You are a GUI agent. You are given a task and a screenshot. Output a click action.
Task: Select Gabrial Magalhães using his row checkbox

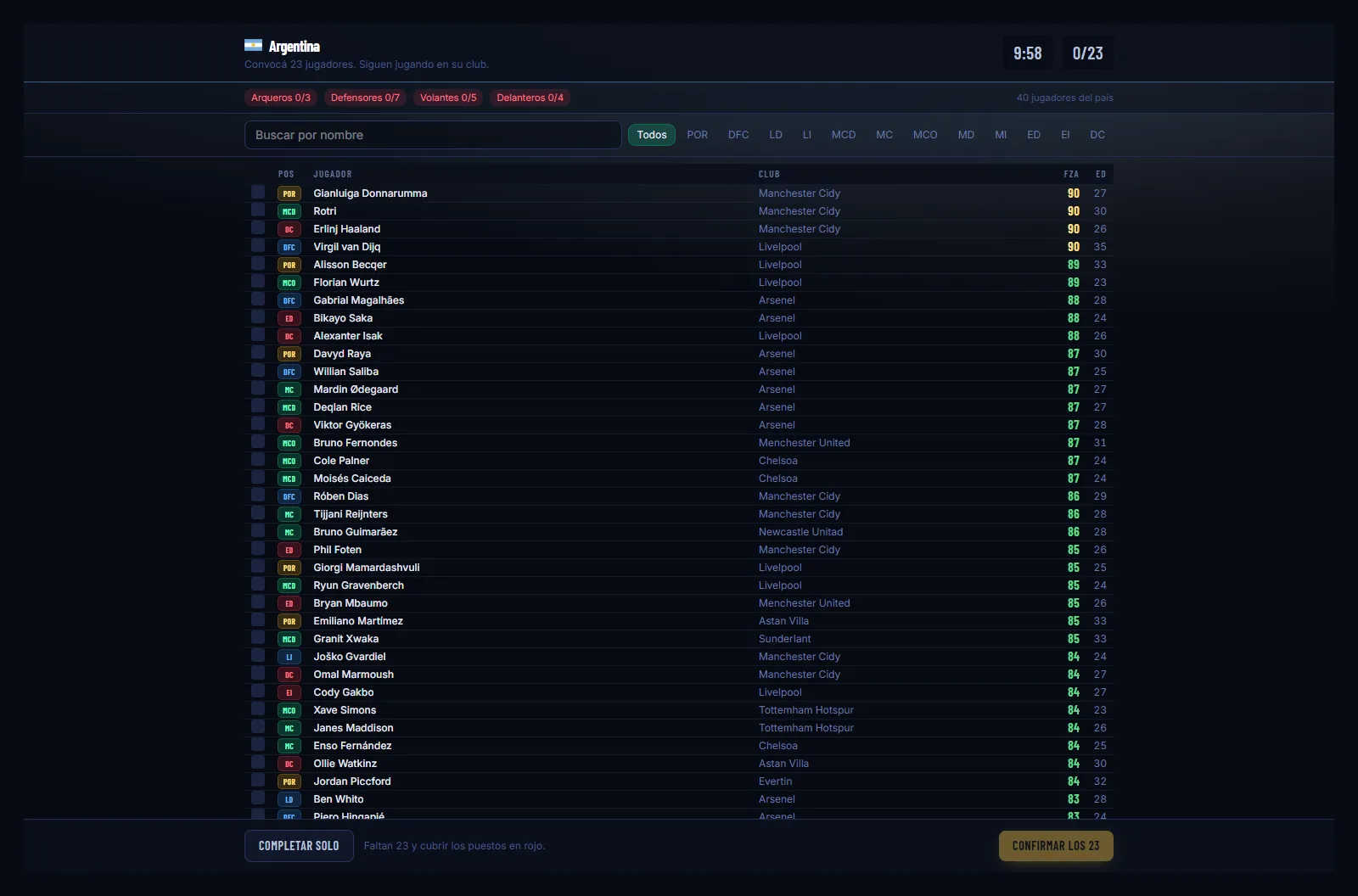(x=258, y=300)
